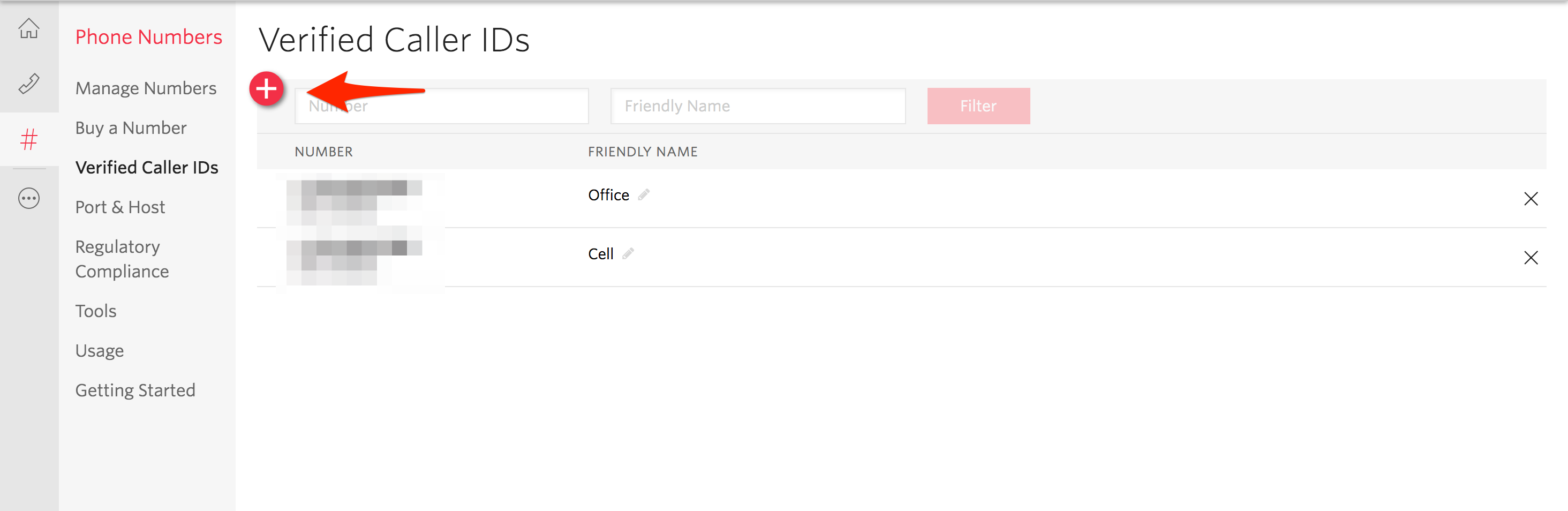Screen dimensions: 1568x511
Task: Focus the Number filter field
Action: 441,106
